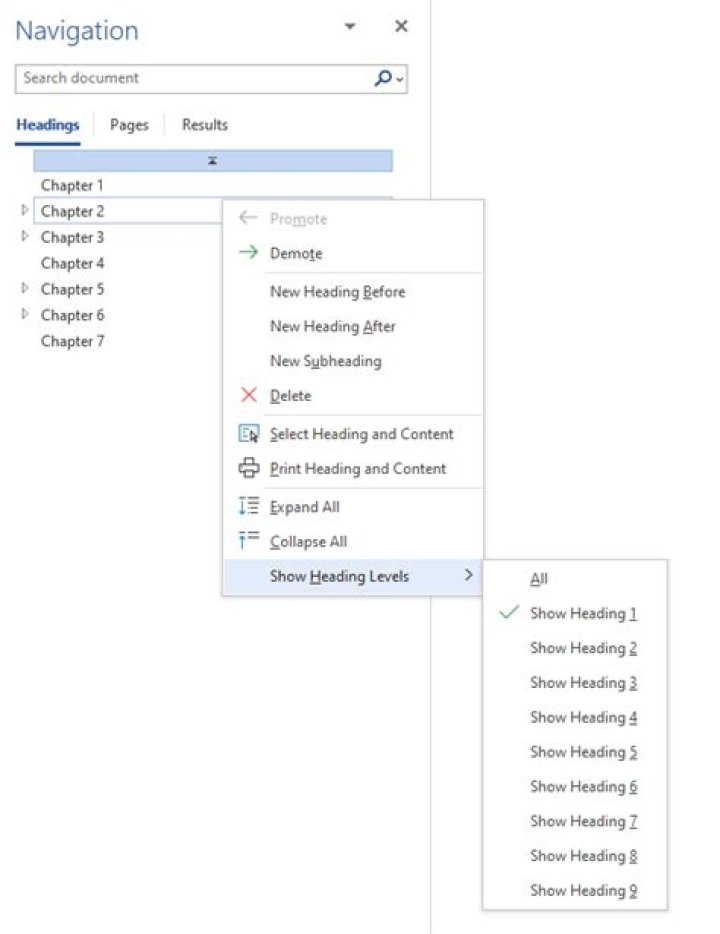Click the Collapse All icon
The width and height of the screenshot is (720, 934).
pos(249,541)
